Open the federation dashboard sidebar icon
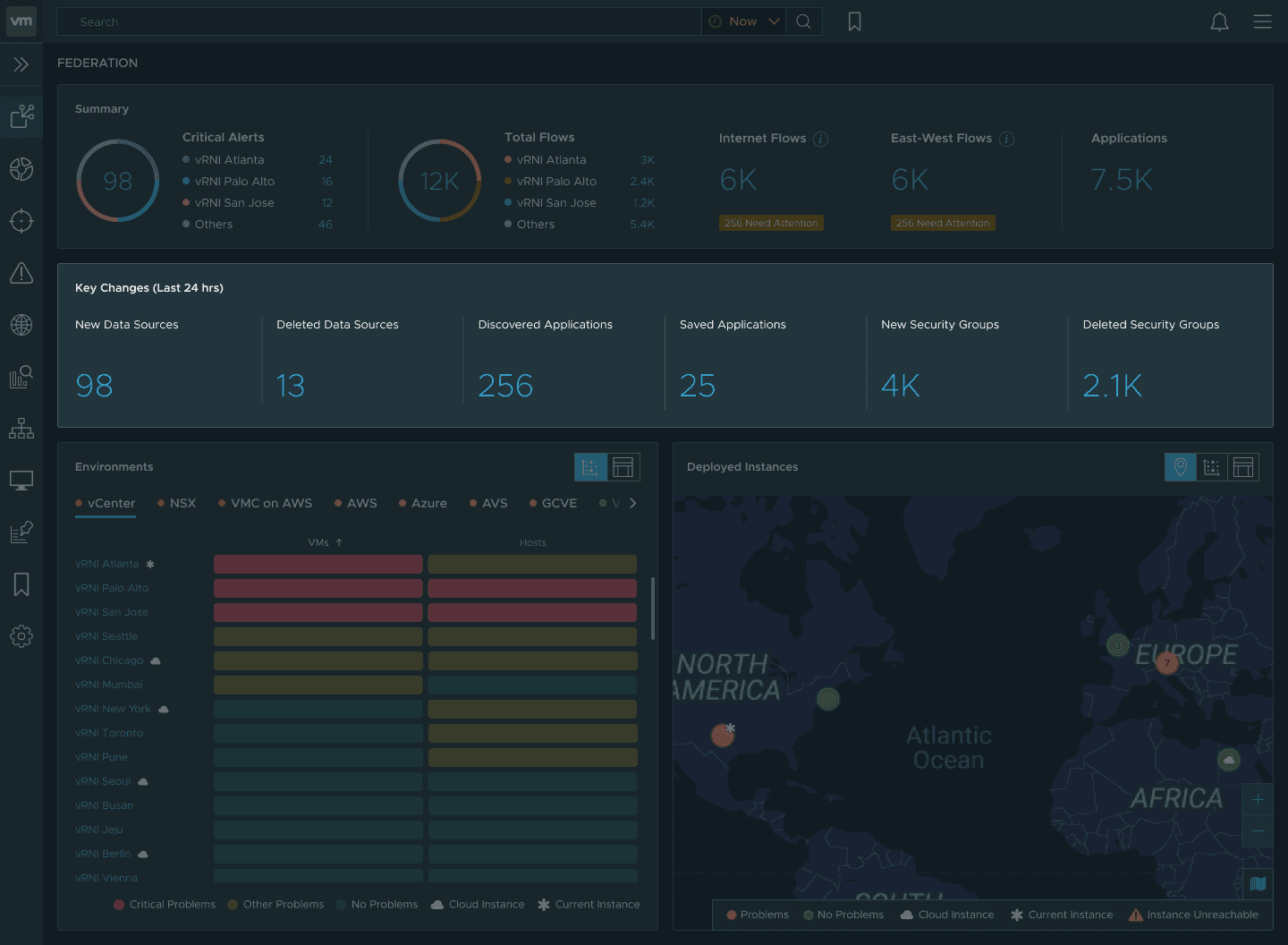 (21, 116)
